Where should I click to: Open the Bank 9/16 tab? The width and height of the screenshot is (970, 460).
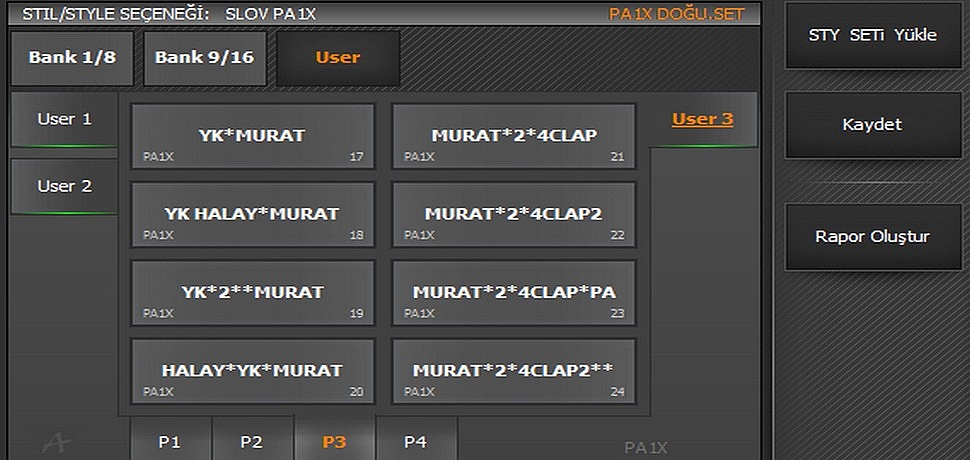[204, 58]
